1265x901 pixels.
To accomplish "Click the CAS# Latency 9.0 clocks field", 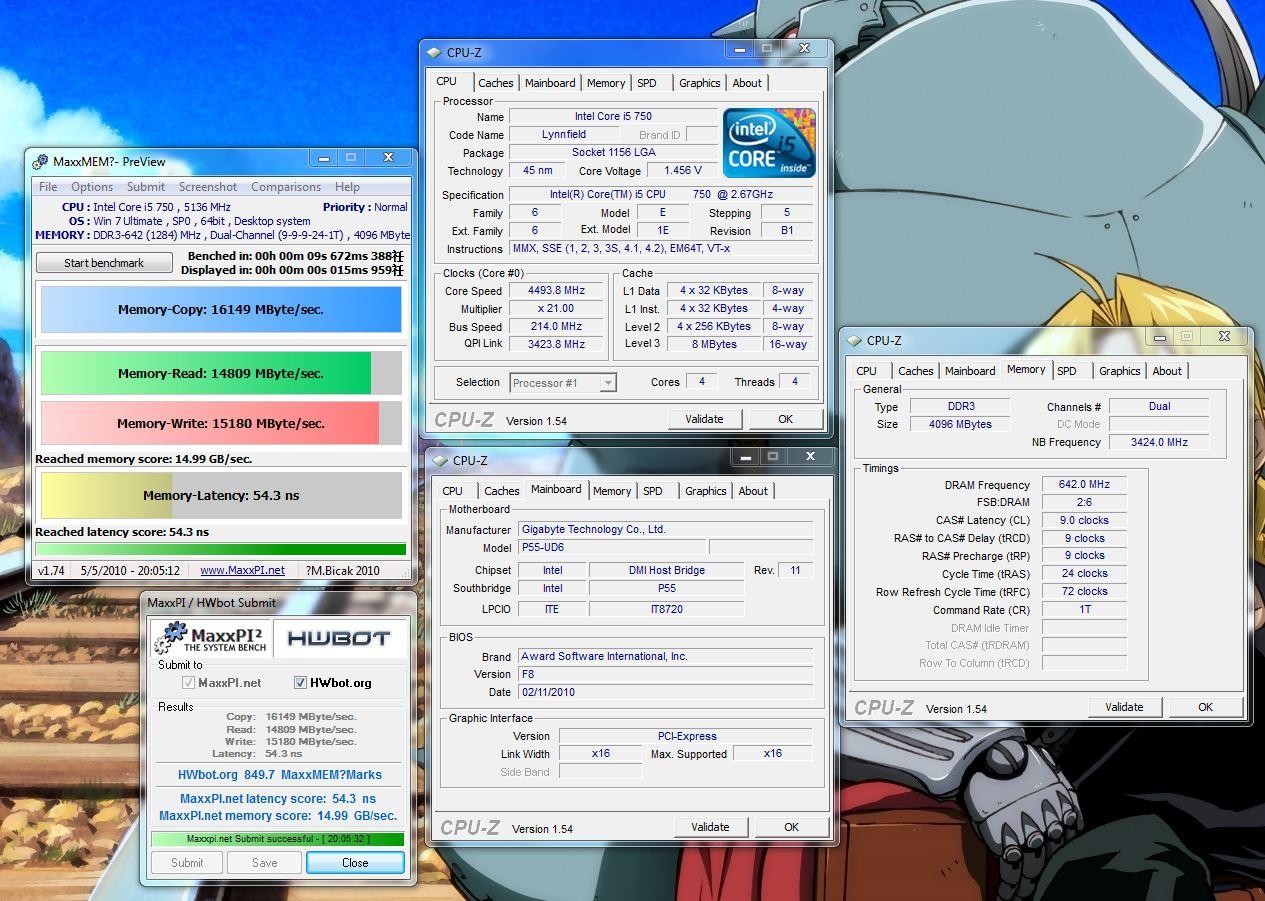I will coord(1084,520).
